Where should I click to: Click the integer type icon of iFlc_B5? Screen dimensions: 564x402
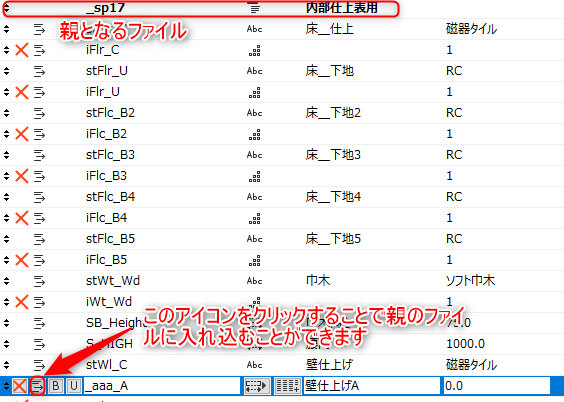point(255,261)
